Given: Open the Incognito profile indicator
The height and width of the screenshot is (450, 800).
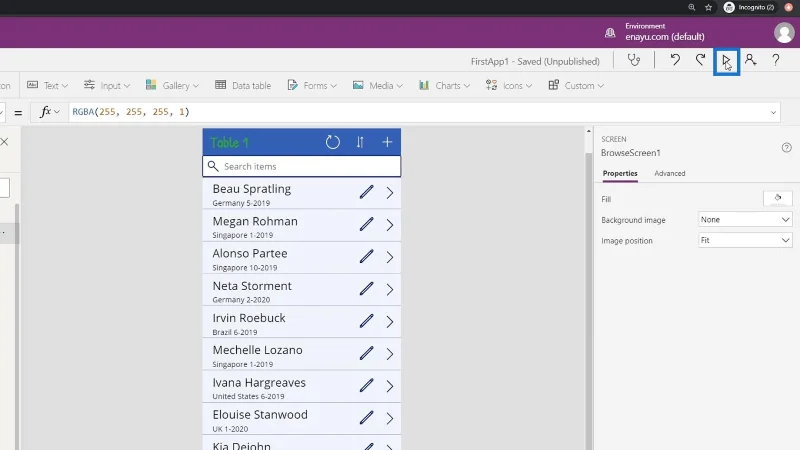Looking at the screenshot, I should click(749, 7).
